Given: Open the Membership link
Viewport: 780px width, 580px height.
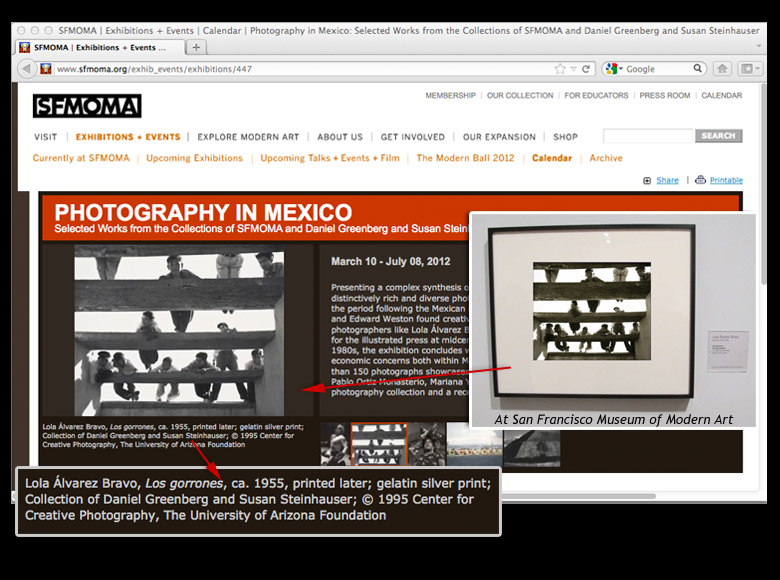Looking at the screenshot, I should coord(450,96).
